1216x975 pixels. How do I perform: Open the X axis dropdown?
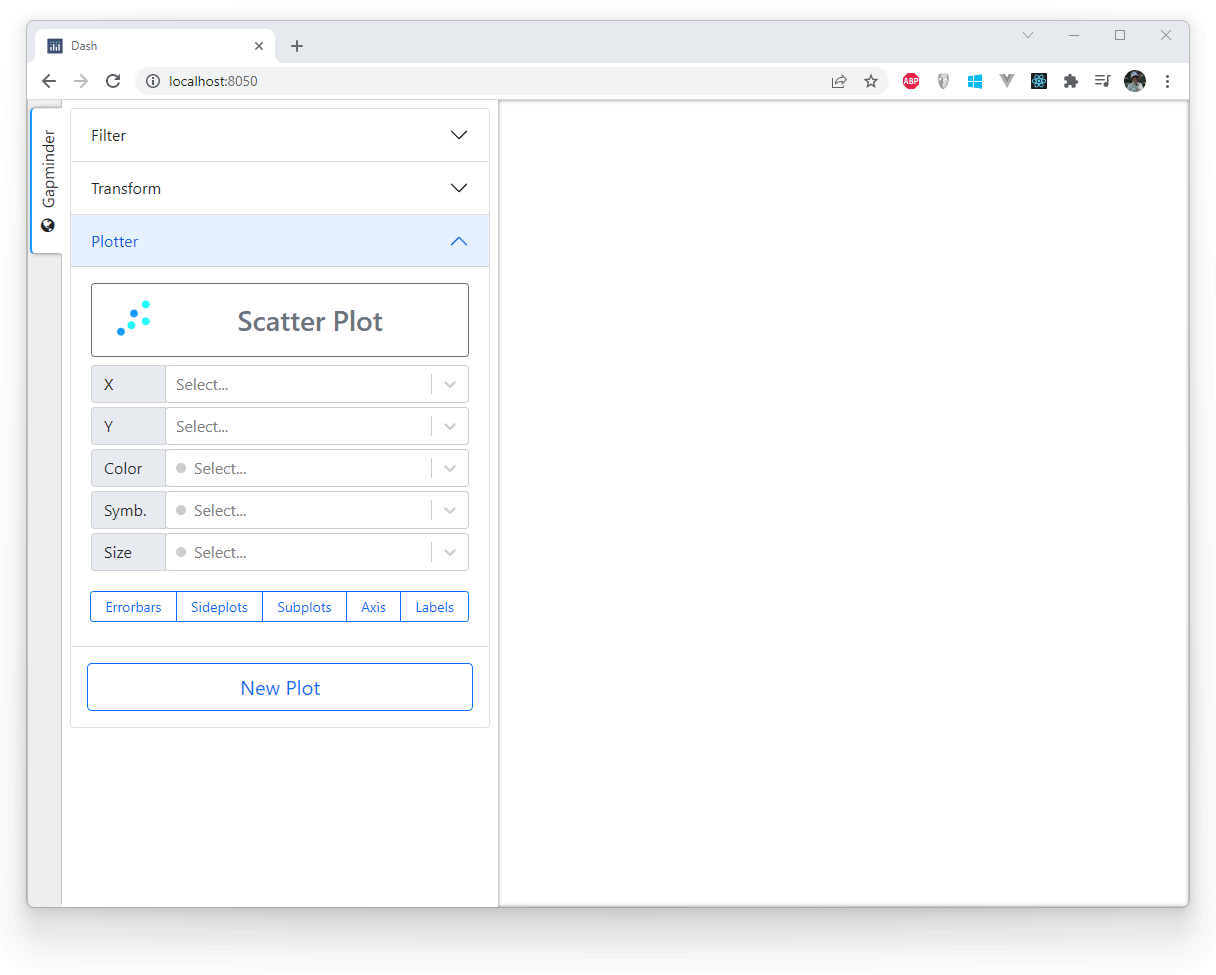(317, 384)
